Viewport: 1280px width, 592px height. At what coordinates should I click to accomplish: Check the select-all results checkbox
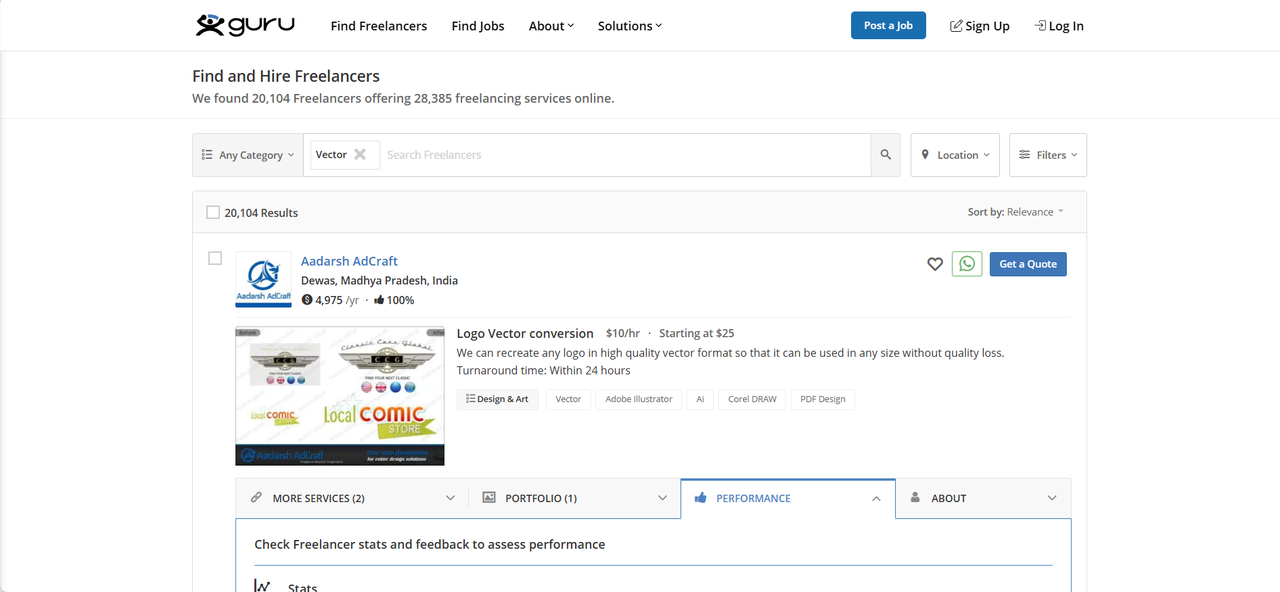tap(213, 212)
